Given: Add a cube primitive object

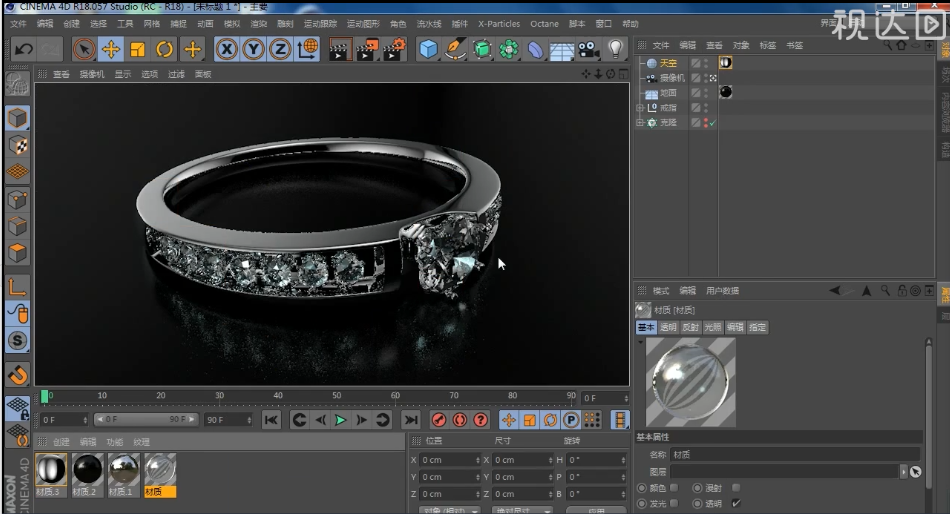Looking at the screenshot, I should tap(428, 49).
